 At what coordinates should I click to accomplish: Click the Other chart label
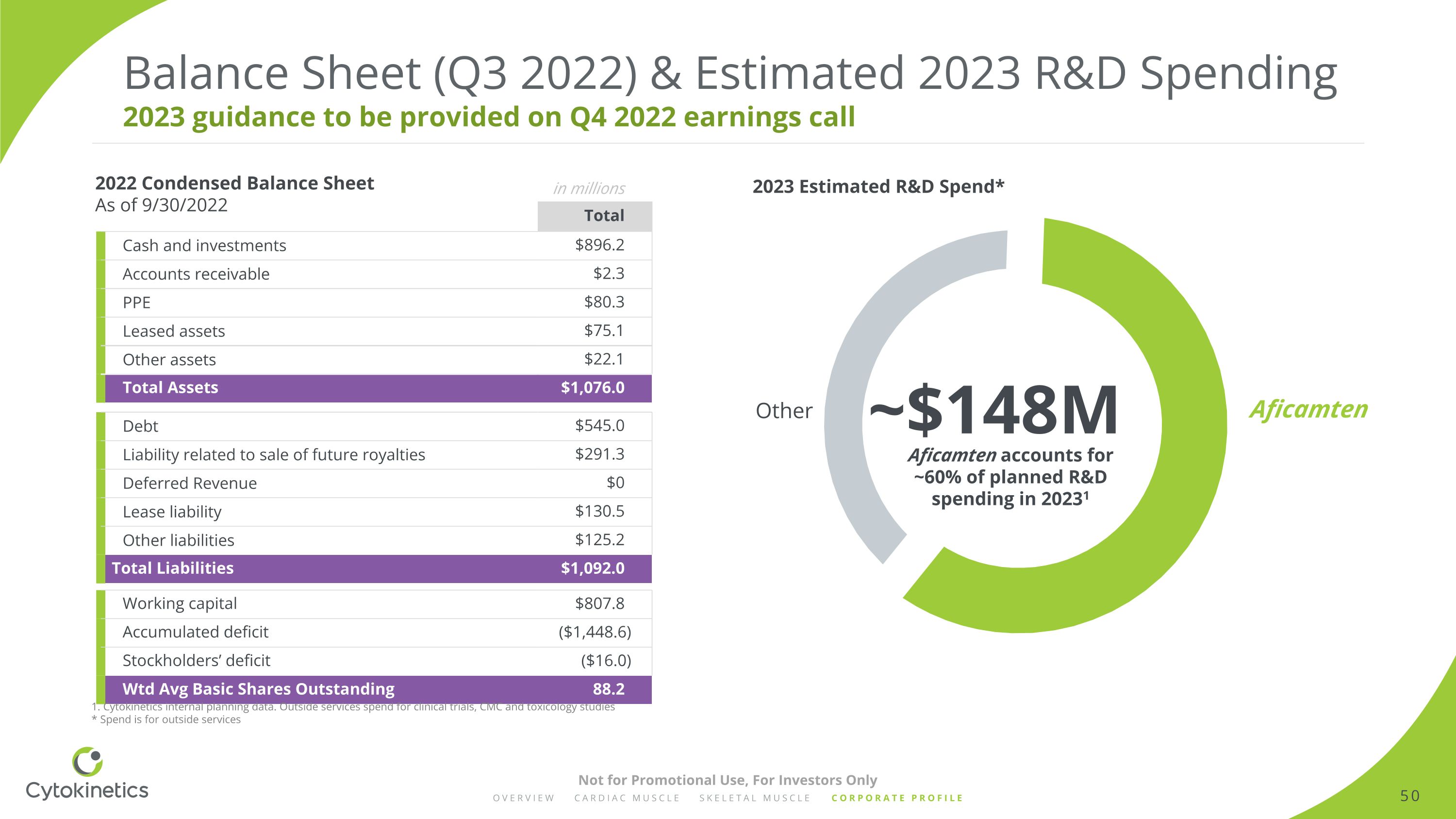pyautogui.click(x=783, y=411)
